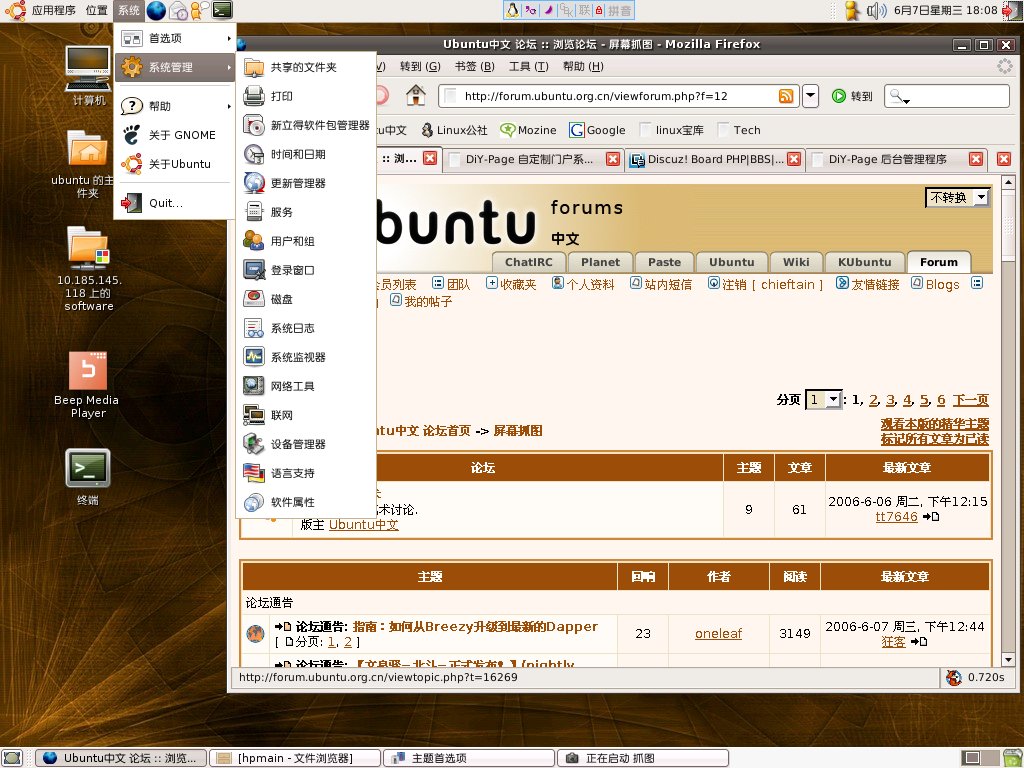Go to 下一页 next page

[970, 400]
